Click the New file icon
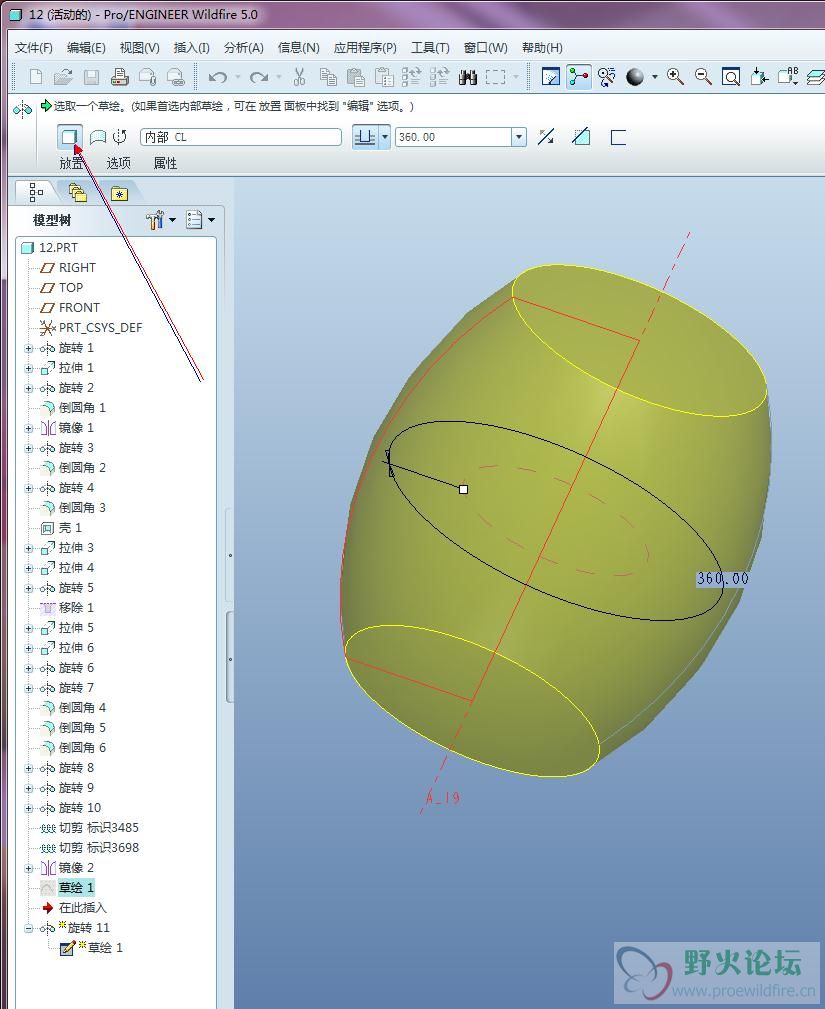Screen dimensions: 825x1009 tap(36, 77)
